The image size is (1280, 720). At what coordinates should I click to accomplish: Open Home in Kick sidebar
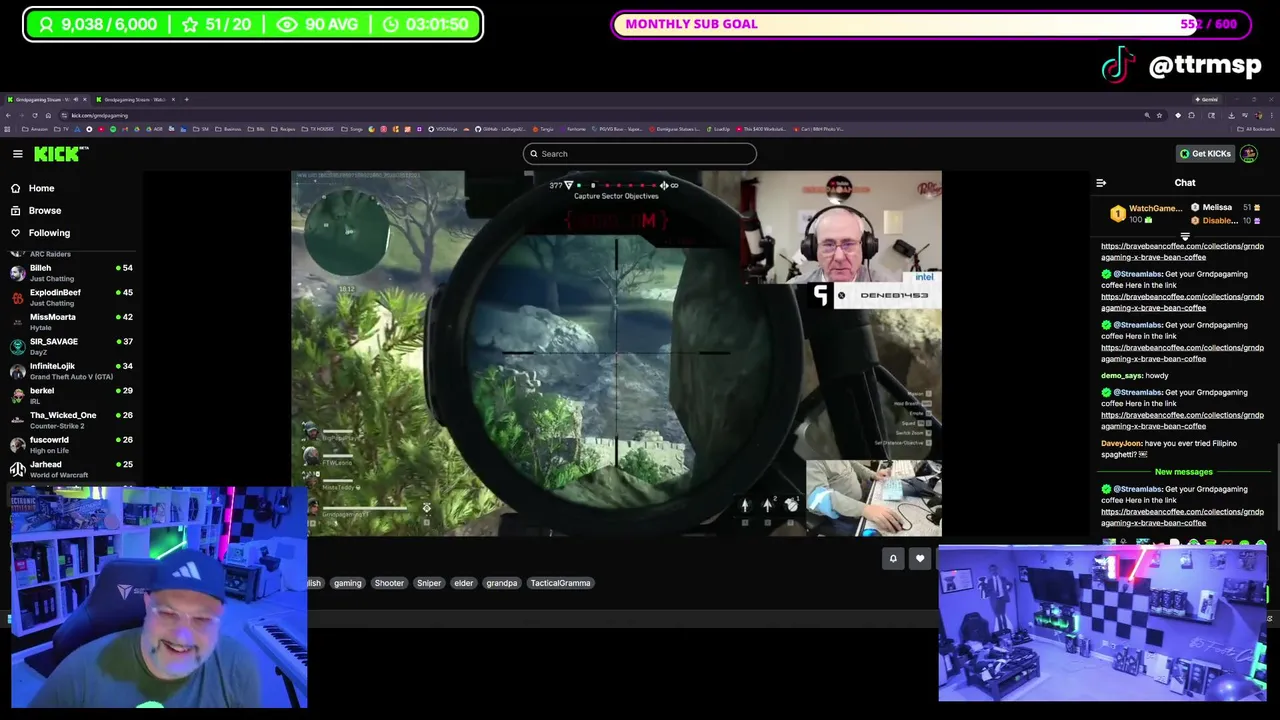[x=41, y=188]
